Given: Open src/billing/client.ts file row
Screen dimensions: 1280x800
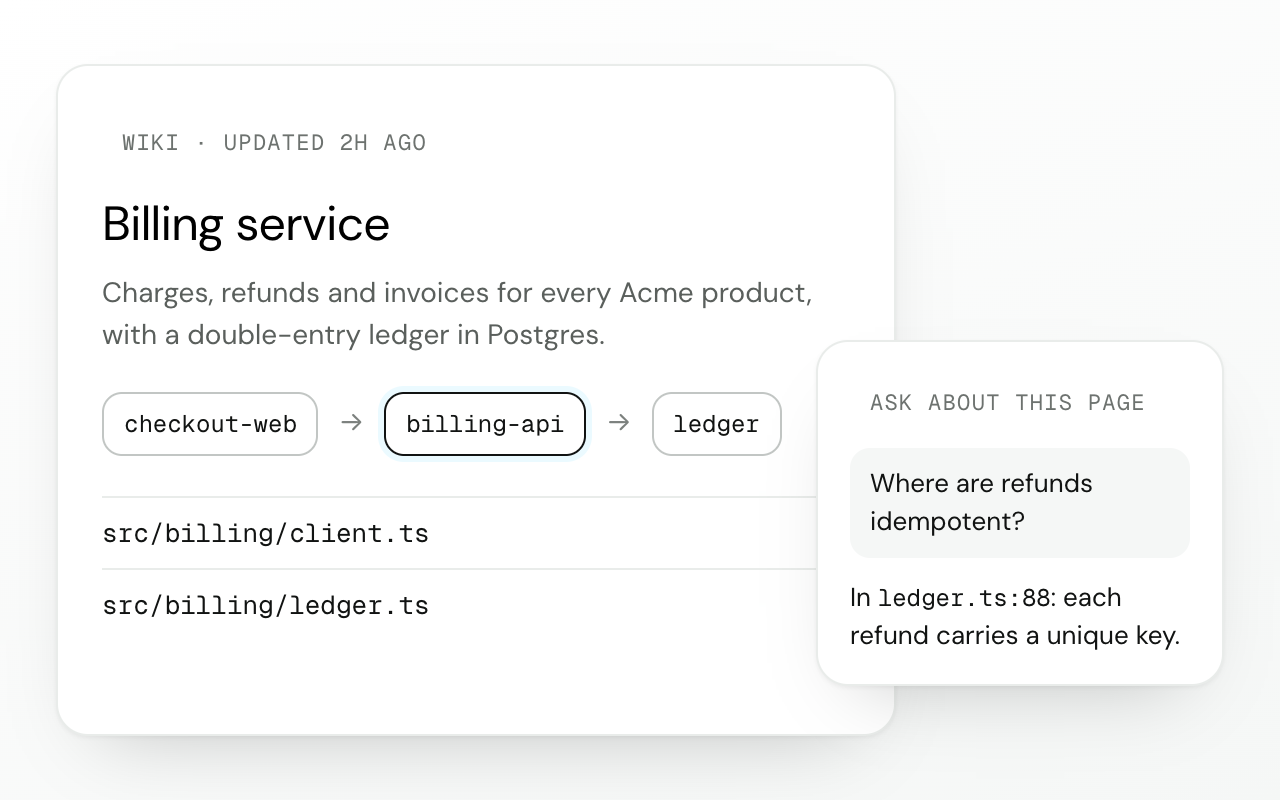Looking at the screenshot, I should pos(460,533).
